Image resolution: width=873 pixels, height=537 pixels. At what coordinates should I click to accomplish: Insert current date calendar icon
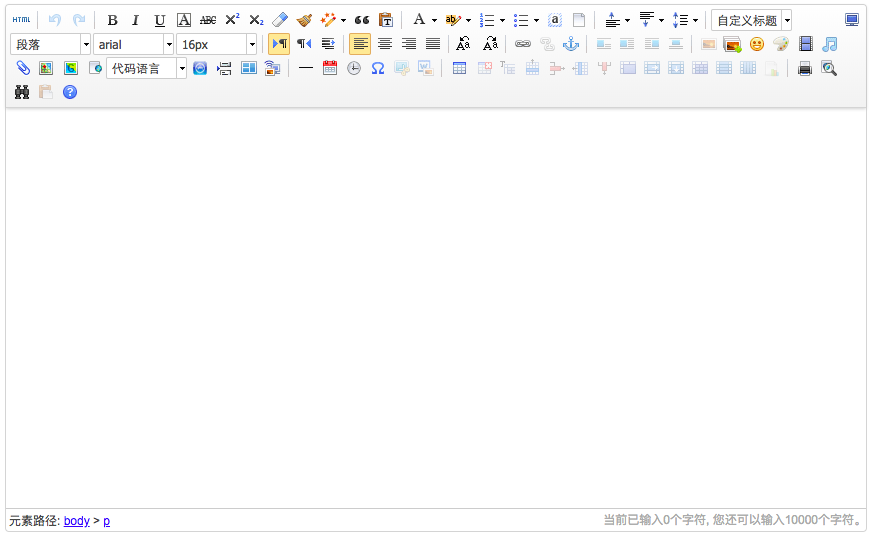330,68
